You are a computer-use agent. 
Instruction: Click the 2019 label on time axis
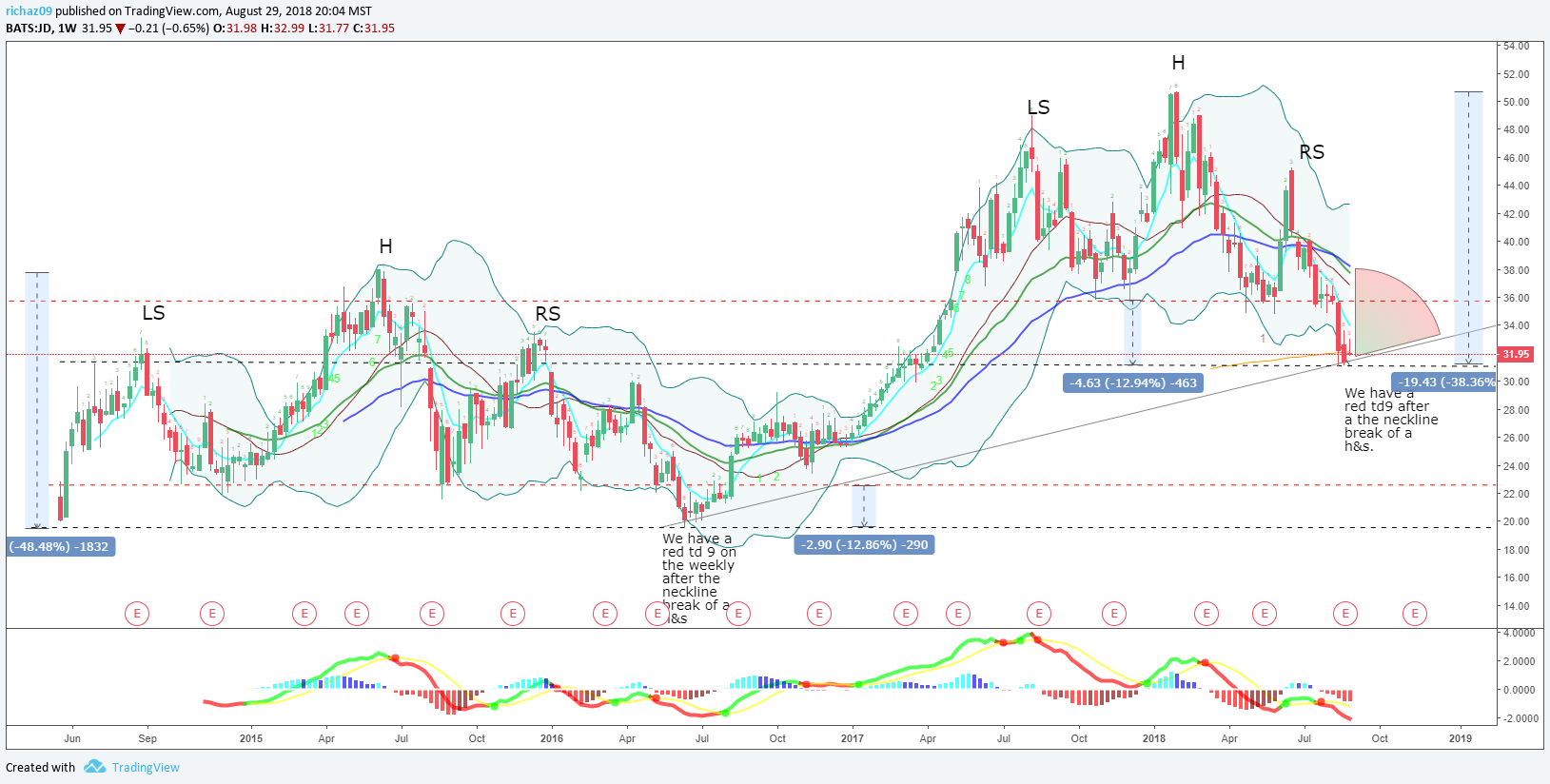click(1460, 738)
